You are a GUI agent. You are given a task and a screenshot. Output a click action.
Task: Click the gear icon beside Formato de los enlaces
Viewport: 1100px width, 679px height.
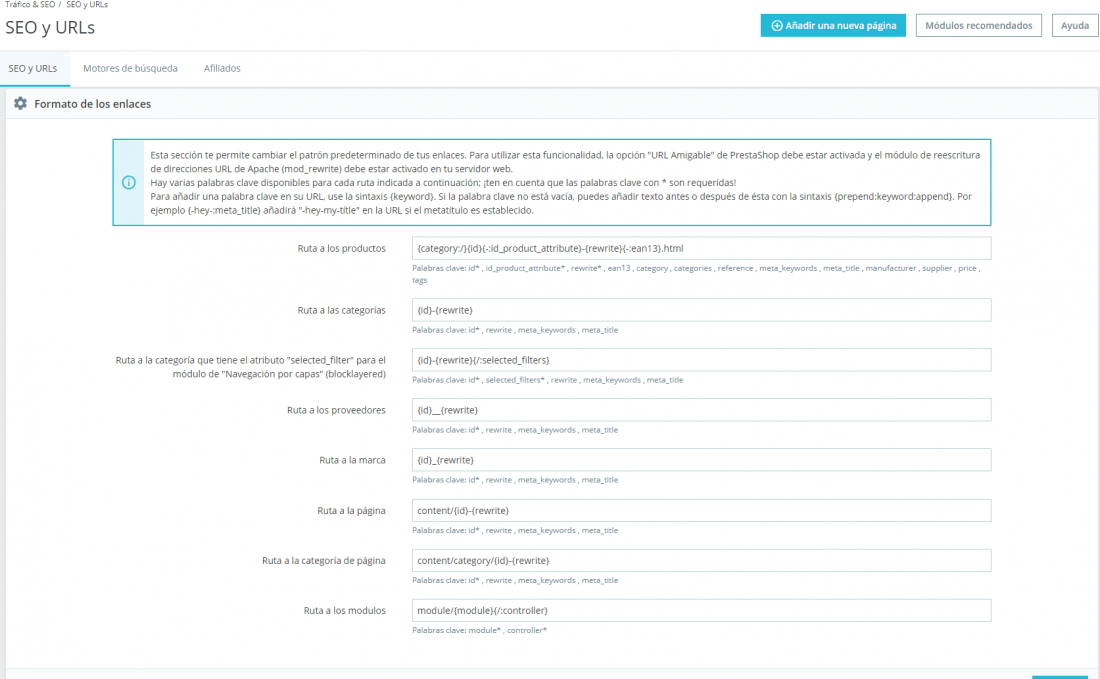click(x=20, y=103)
